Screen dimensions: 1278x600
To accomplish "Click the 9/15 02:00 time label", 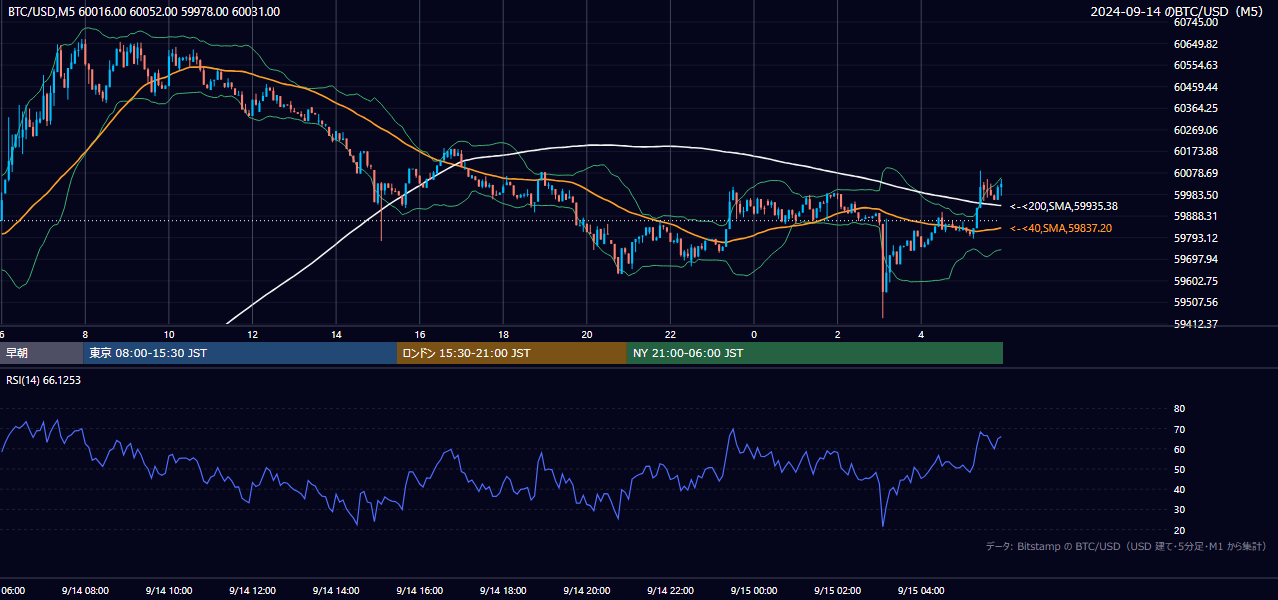I will [838, 591].
